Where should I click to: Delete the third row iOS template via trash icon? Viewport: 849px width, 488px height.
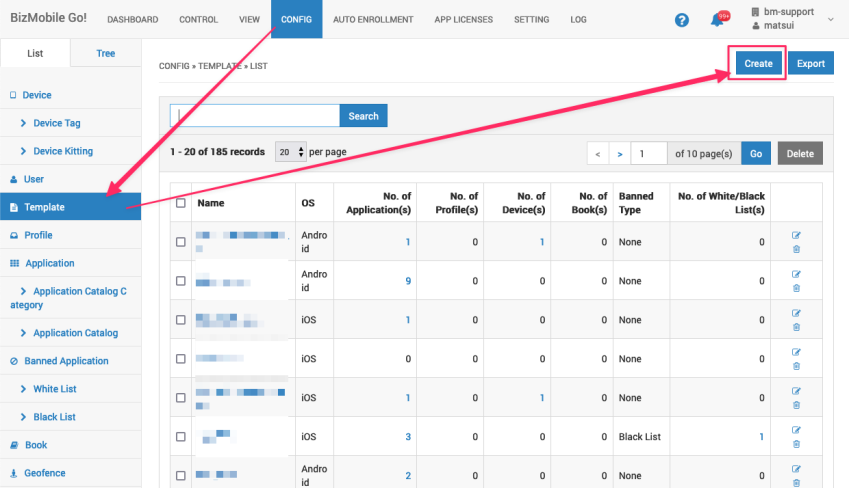pyautogui.click(x=796, y=327)
